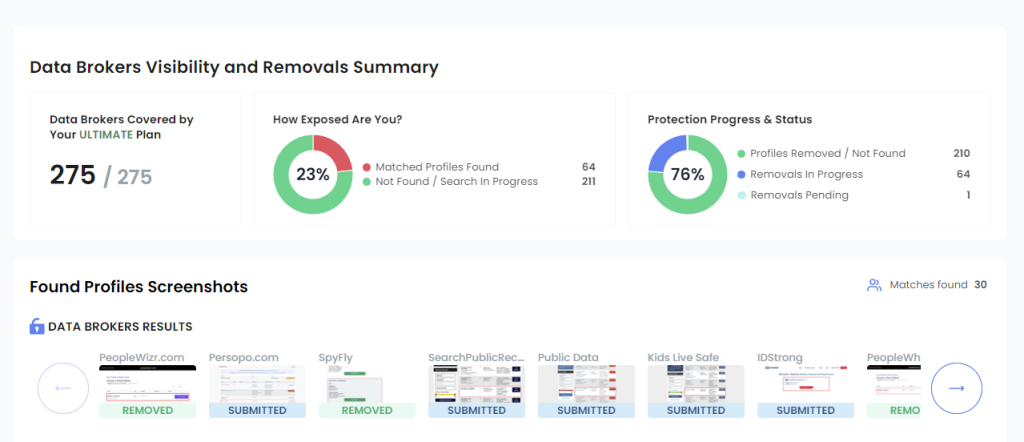Screen dimensions: 1024x442
Task: Click the previous arrow in the screenshots carousel
Action: coord(63,388)
